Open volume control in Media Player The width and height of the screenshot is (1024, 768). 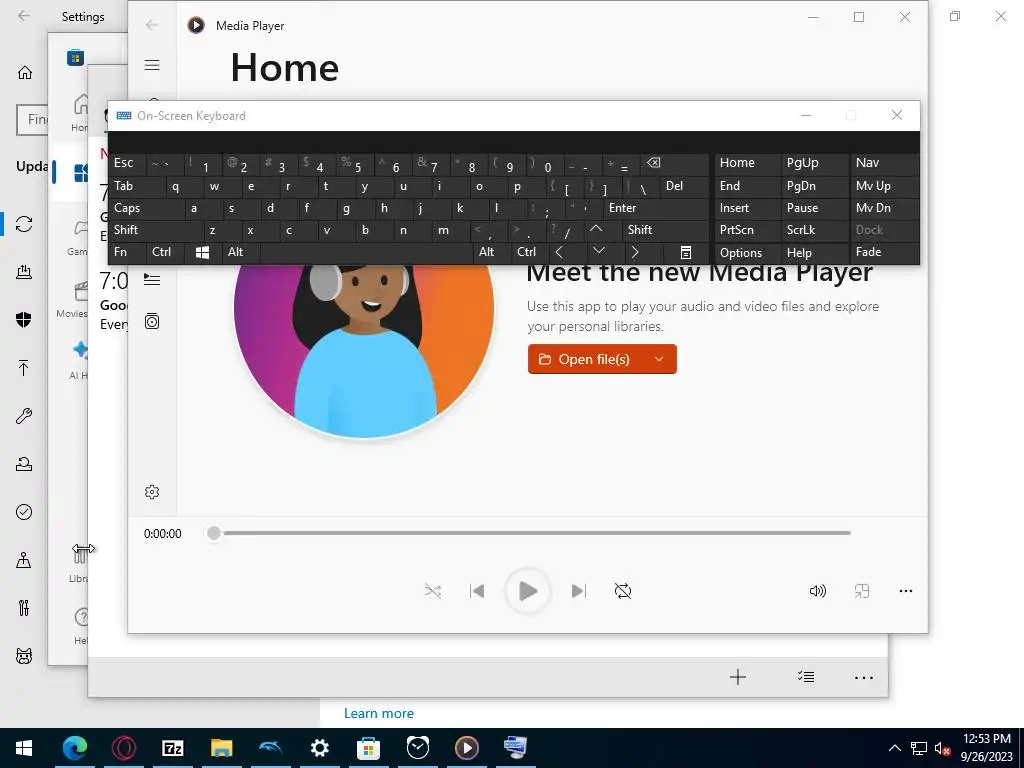coord(818,592)
